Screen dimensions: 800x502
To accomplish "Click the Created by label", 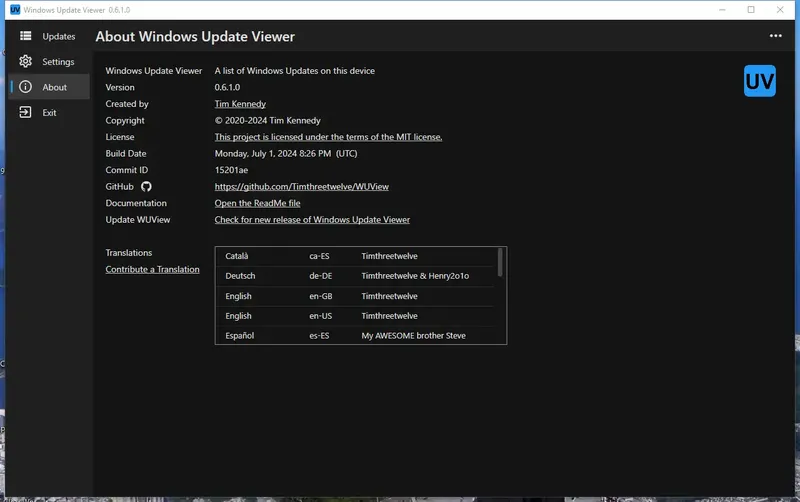I will click(x=127, y=104).
